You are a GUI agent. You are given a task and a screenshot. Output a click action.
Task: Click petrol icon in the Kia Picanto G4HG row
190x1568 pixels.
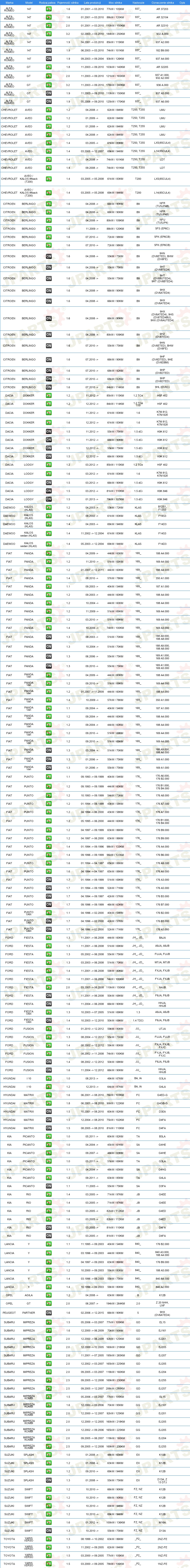coord(49,1169)
